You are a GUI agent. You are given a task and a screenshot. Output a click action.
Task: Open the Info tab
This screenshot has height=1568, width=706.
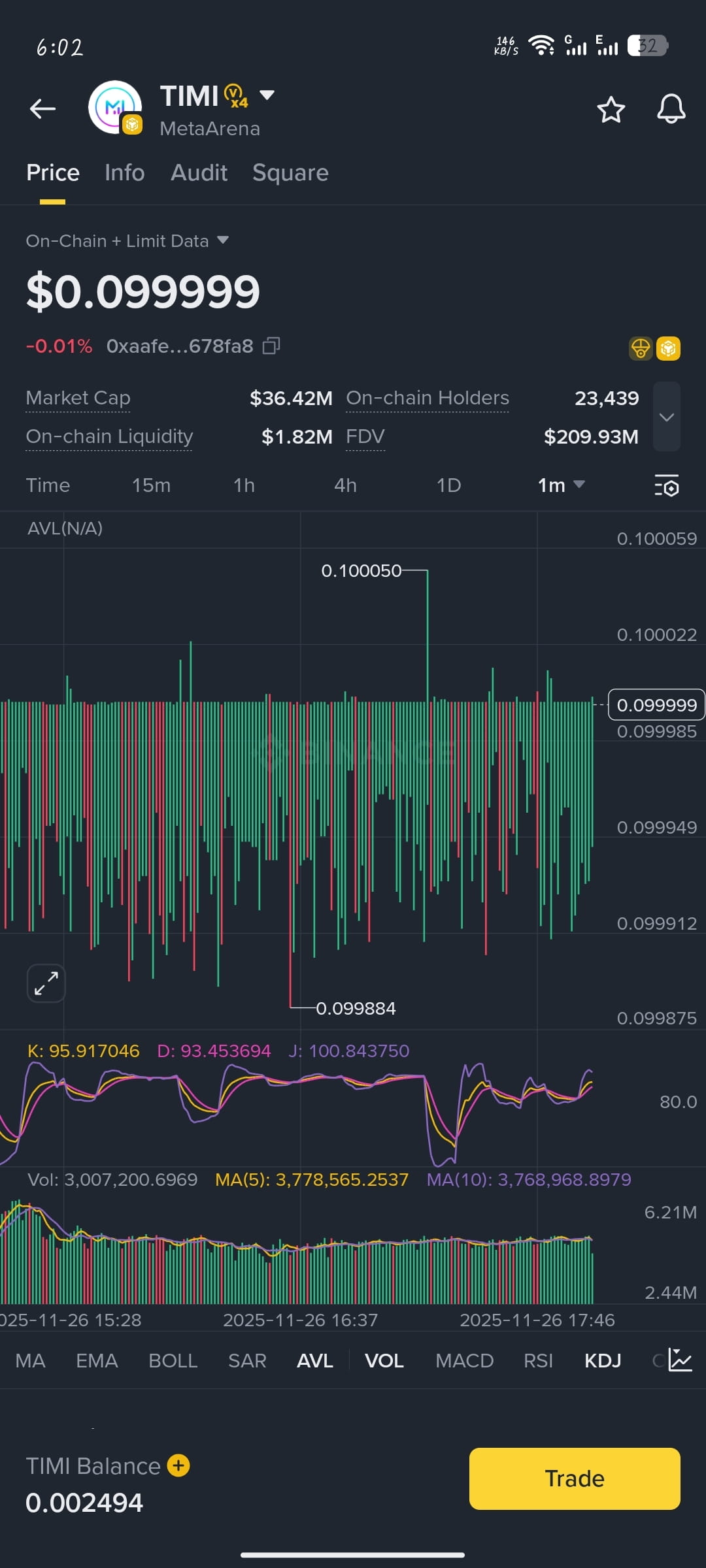124,172
